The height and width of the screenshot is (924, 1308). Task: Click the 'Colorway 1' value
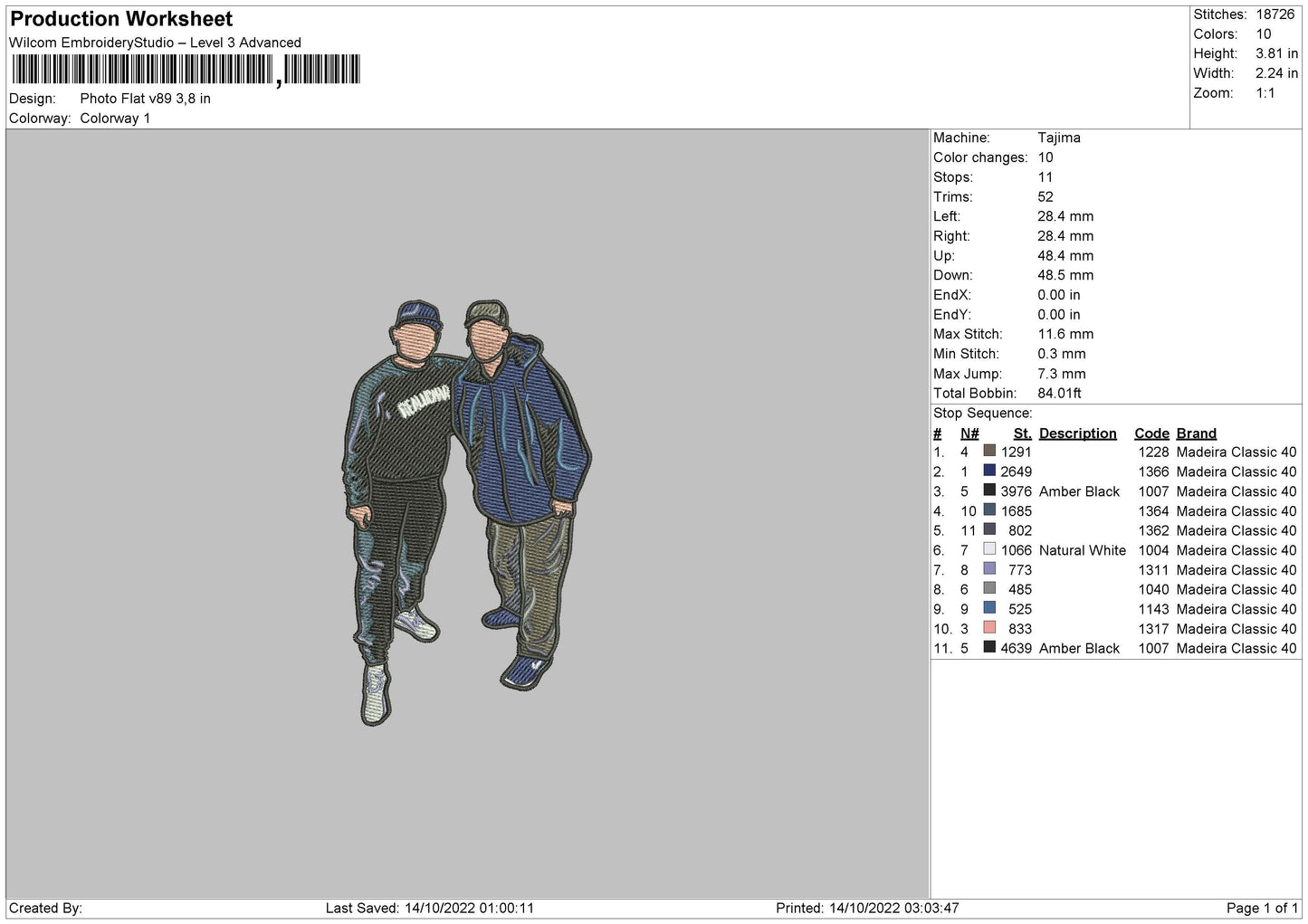pyautogui.click(x=115, y=119)
